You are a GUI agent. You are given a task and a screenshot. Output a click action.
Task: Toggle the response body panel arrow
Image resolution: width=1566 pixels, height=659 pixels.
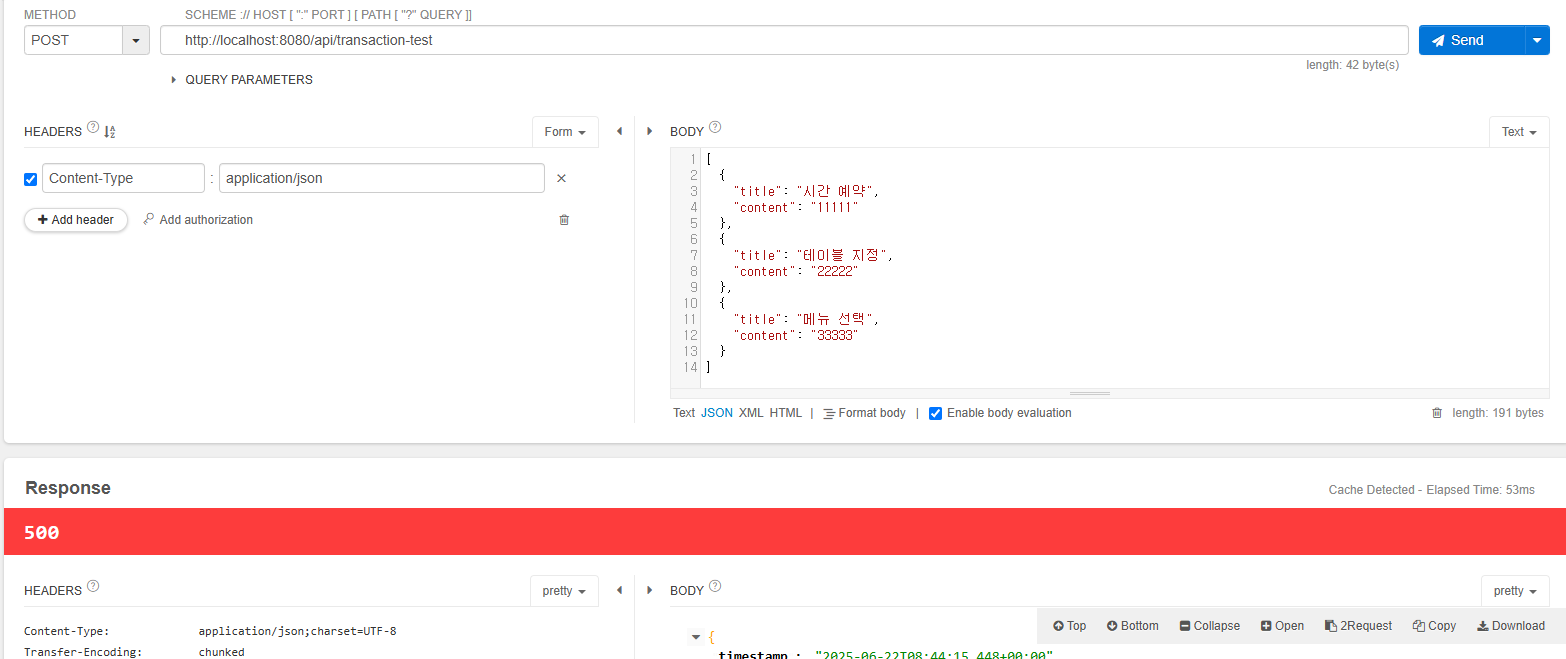coord(649,590)
